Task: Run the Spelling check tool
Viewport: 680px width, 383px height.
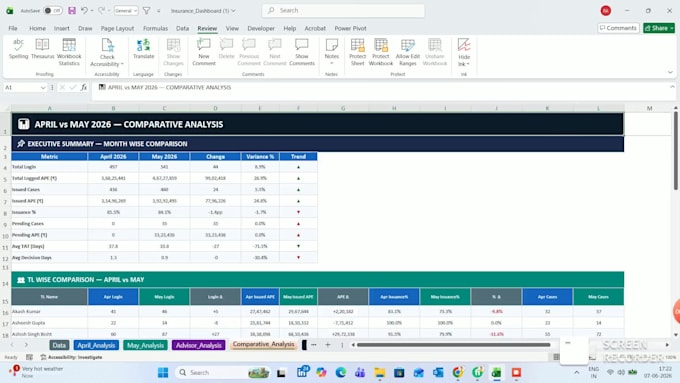Action: coord(18,49)
